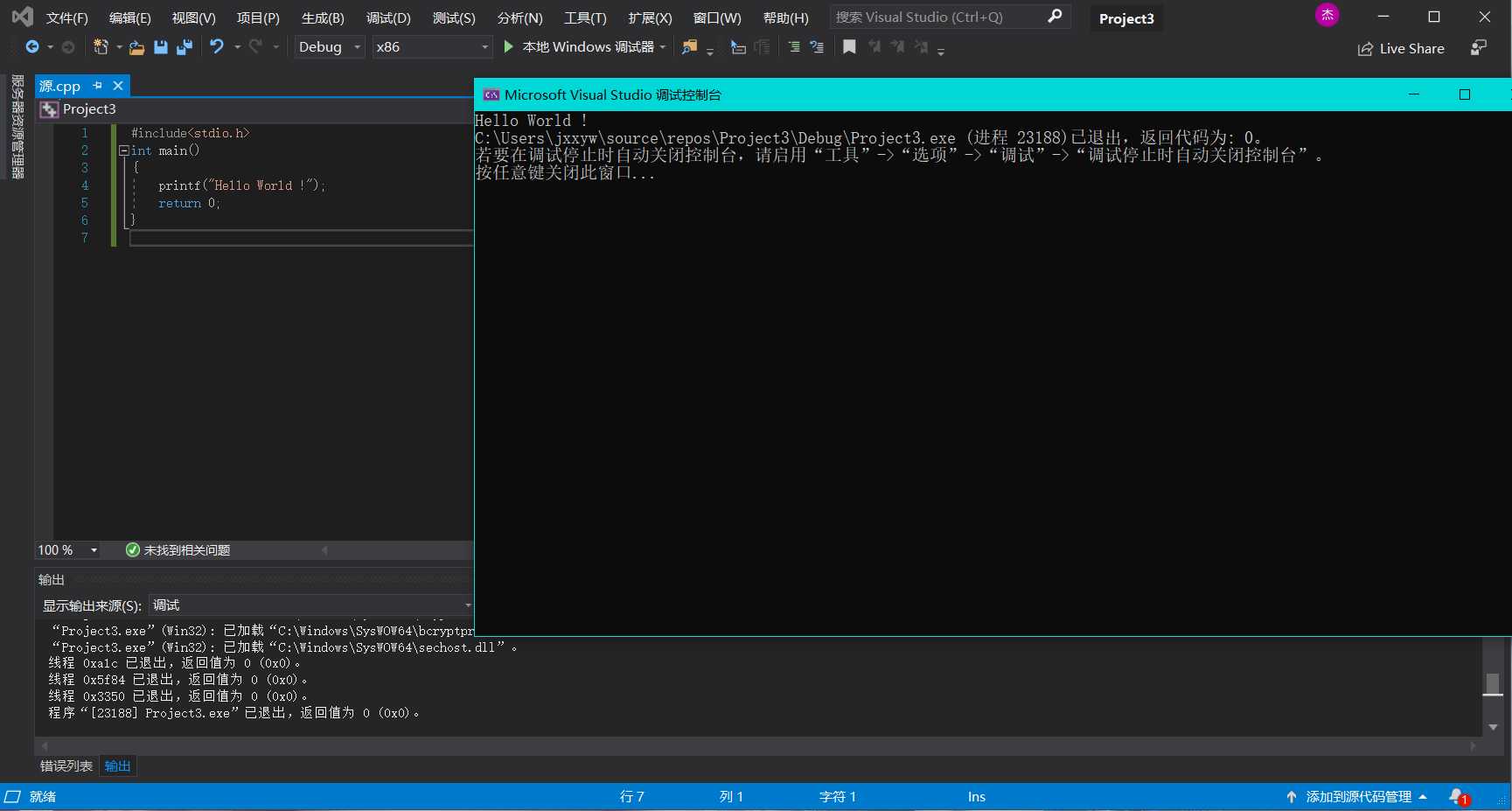Click the Send Feedback icon at top right
This screenshot has width=1512, height=811.
click(1479, 48)
